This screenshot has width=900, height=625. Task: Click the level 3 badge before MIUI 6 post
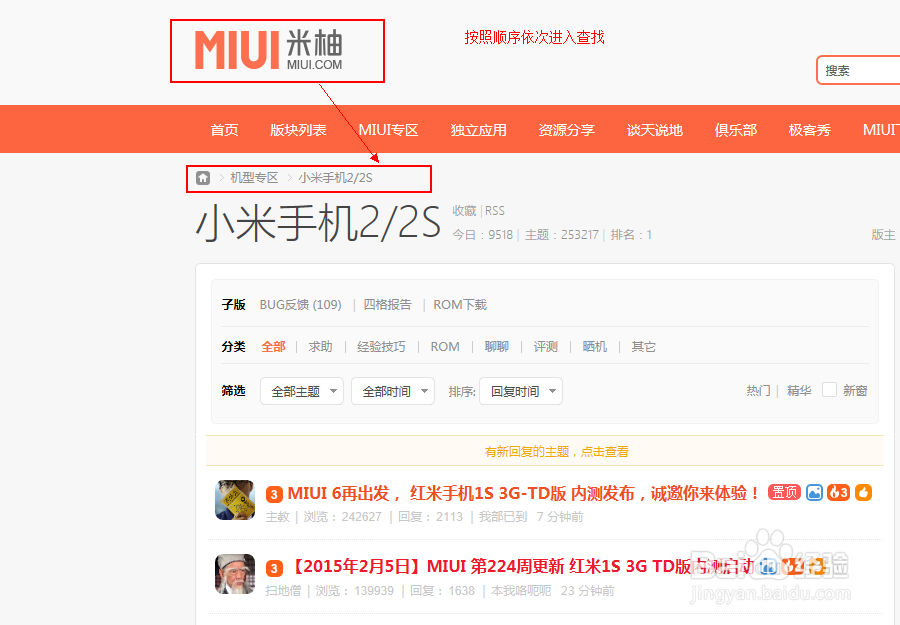274,494
